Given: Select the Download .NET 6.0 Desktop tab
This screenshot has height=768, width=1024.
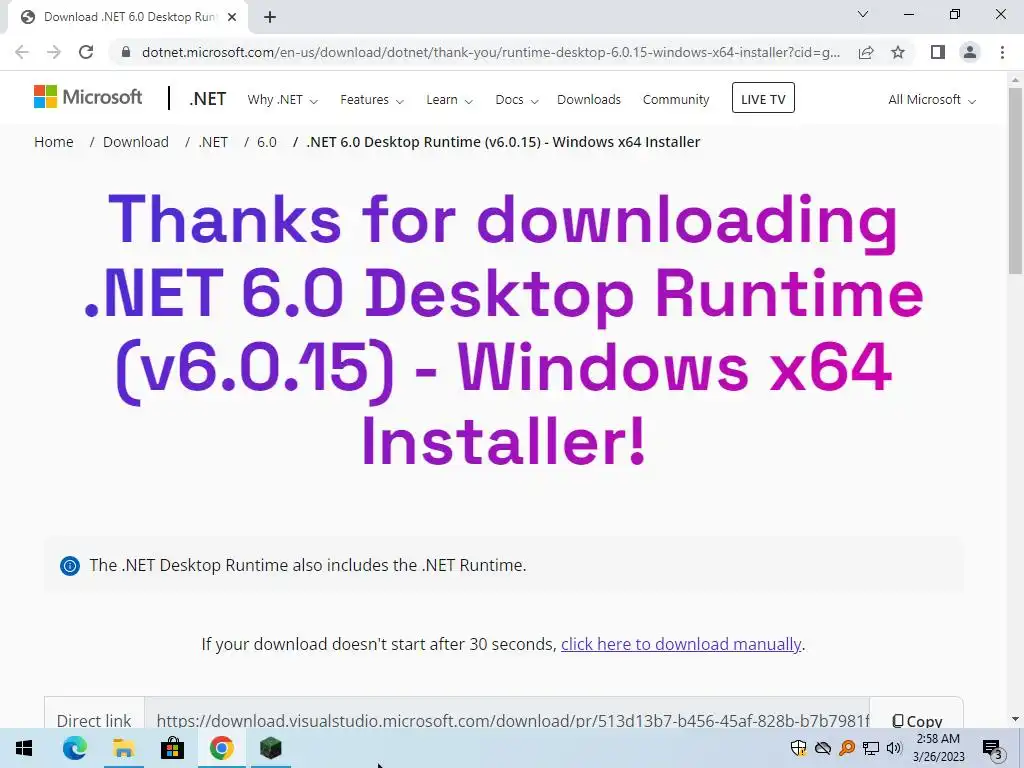Looking at the screenshot, I should tap(128, 17).
